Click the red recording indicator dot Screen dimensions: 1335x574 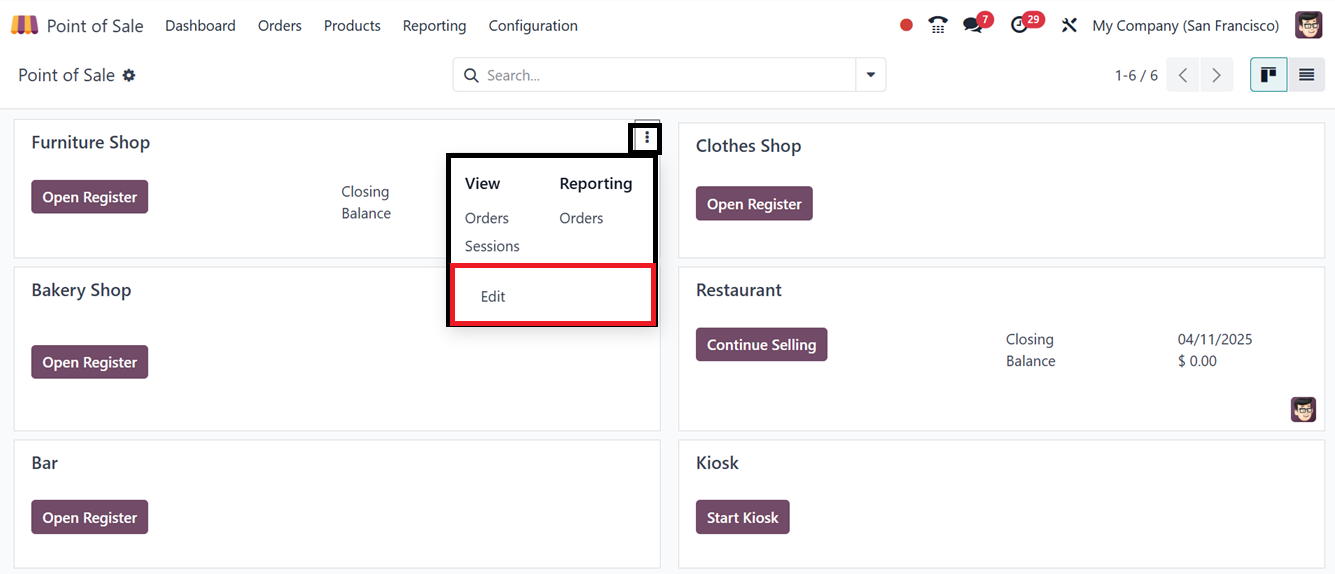pos(906,26)
